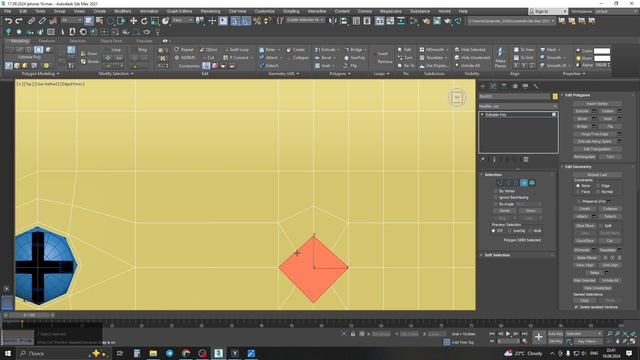Click Attach in Geometry ribbon panel
The width and height of the screenshot is (640, 360).
pos(269,58)
